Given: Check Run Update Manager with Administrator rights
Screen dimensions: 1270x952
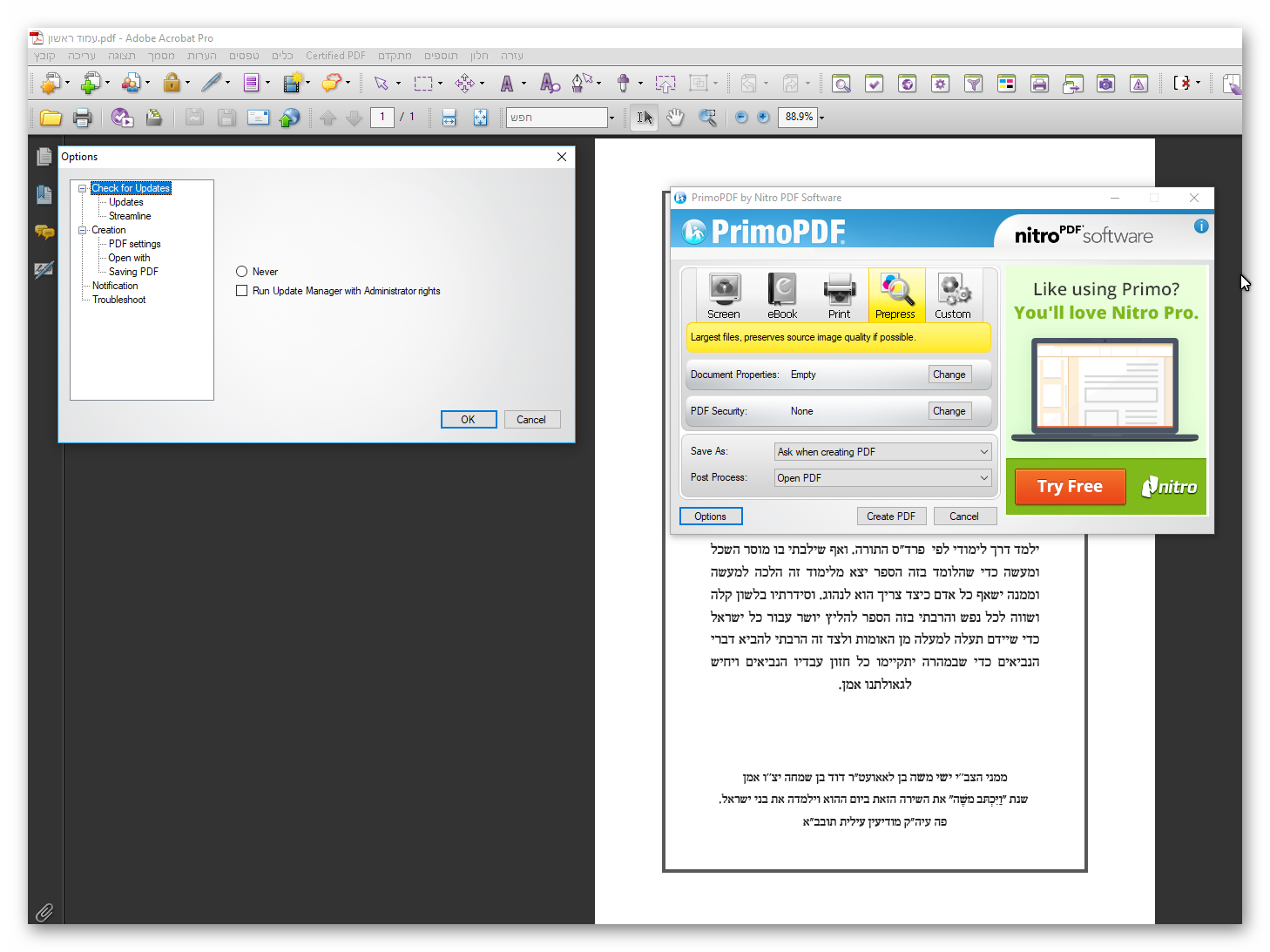Looking at the screenshot, I should (242, 291).
